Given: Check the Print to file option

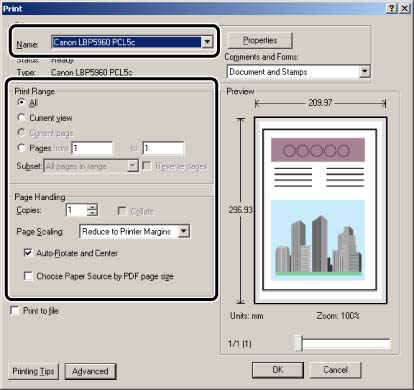Looking at the screenshot, I should click(15, 311).
